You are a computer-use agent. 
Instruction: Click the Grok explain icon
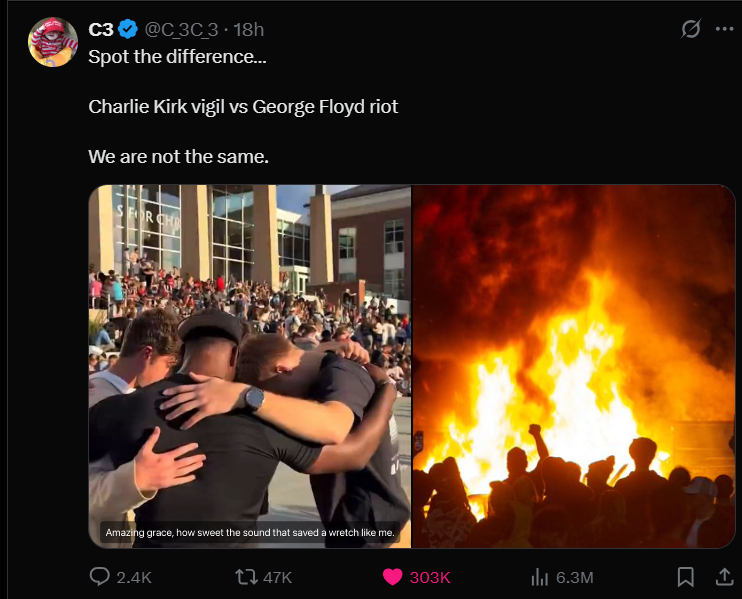pyautogui.click(x=690, y=29)
